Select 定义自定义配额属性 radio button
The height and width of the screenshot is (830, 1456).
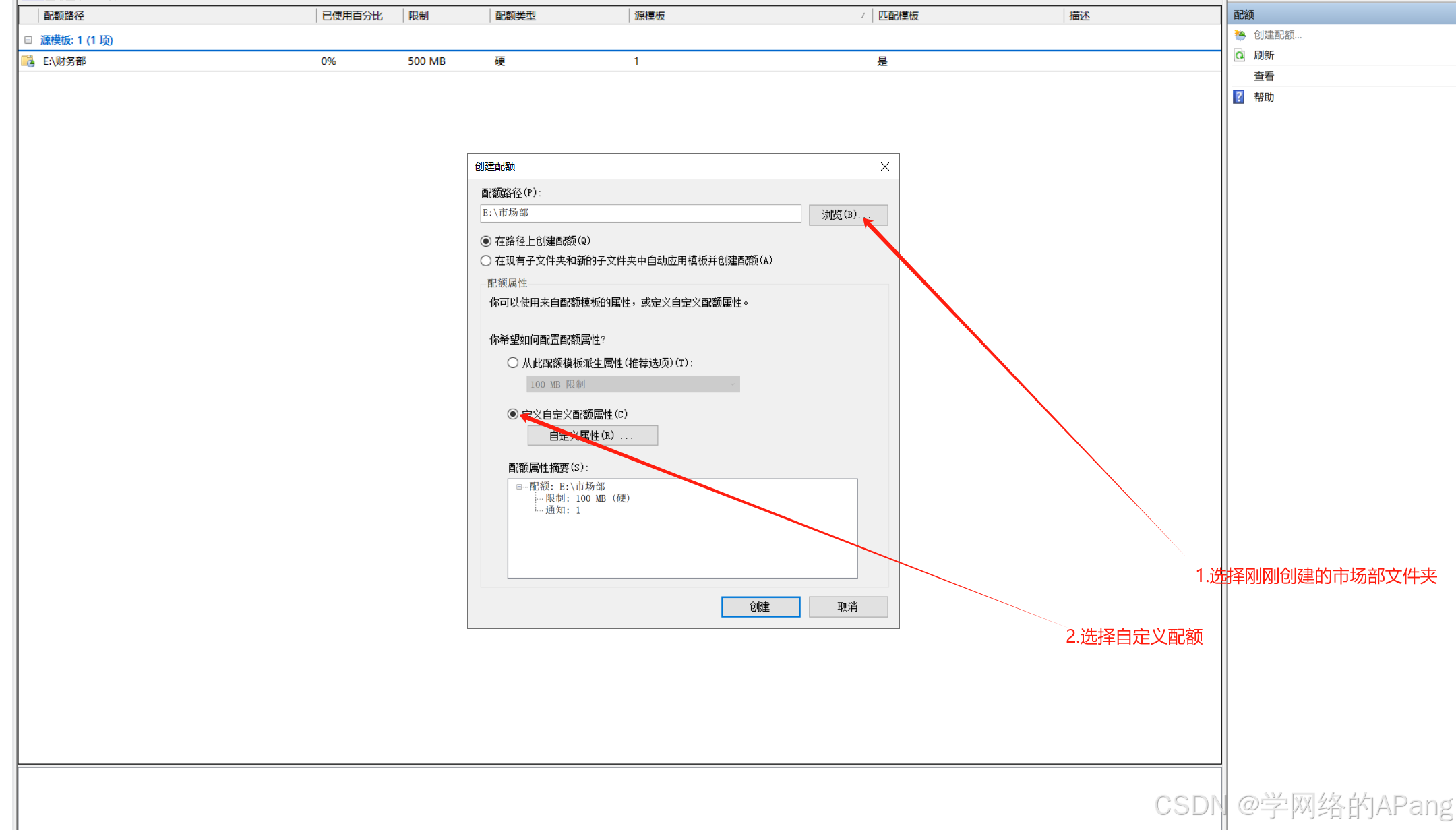pos(513,414)
